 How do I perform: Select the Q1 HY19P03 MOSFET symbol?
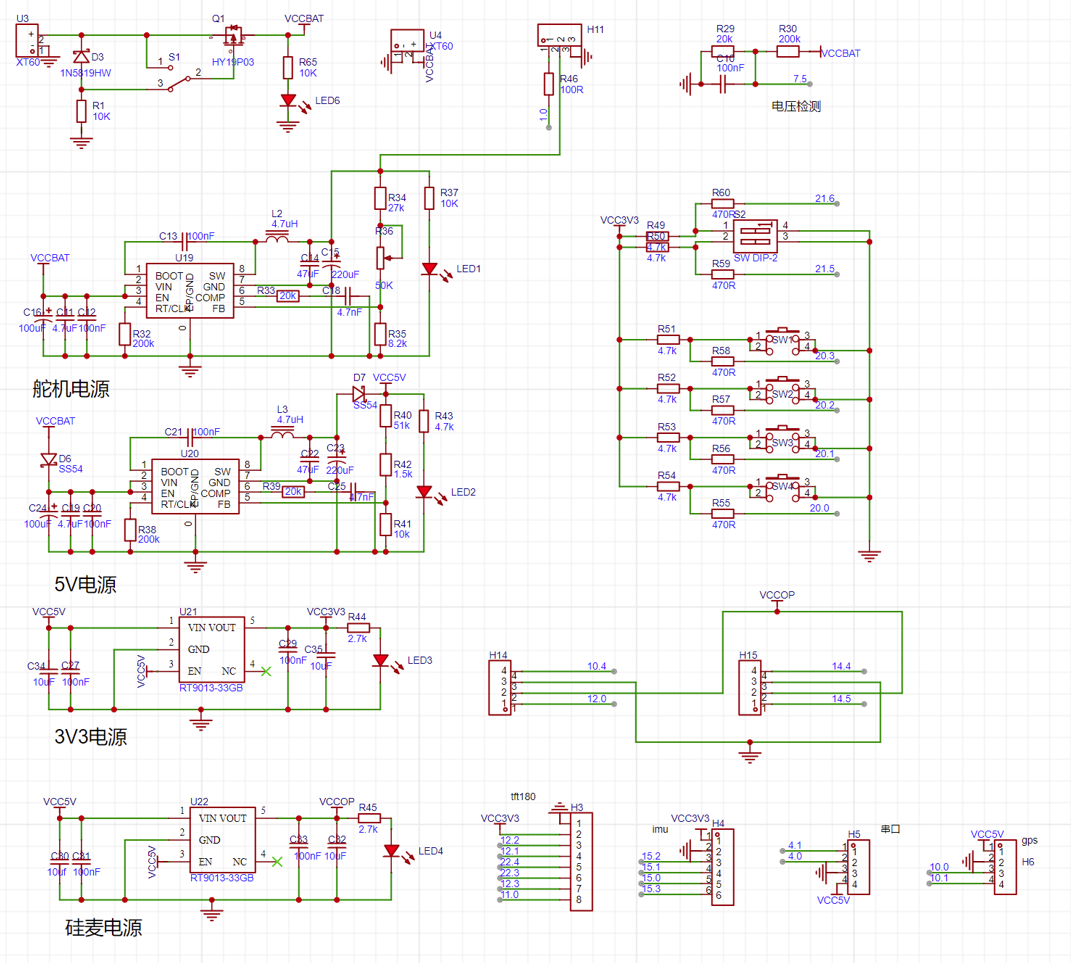[x=232, y=38]
